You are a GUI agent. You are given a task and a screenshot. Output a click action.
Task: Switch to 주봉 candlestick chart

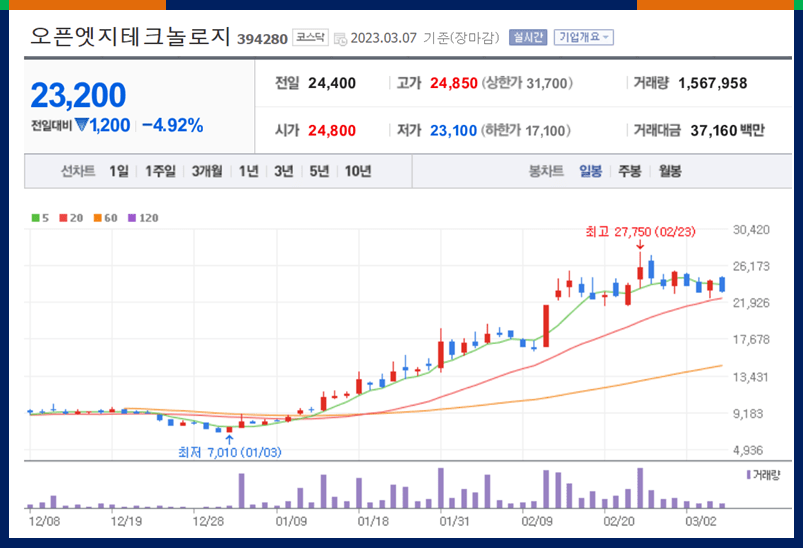pyautogui.click(x=630, y=171)
